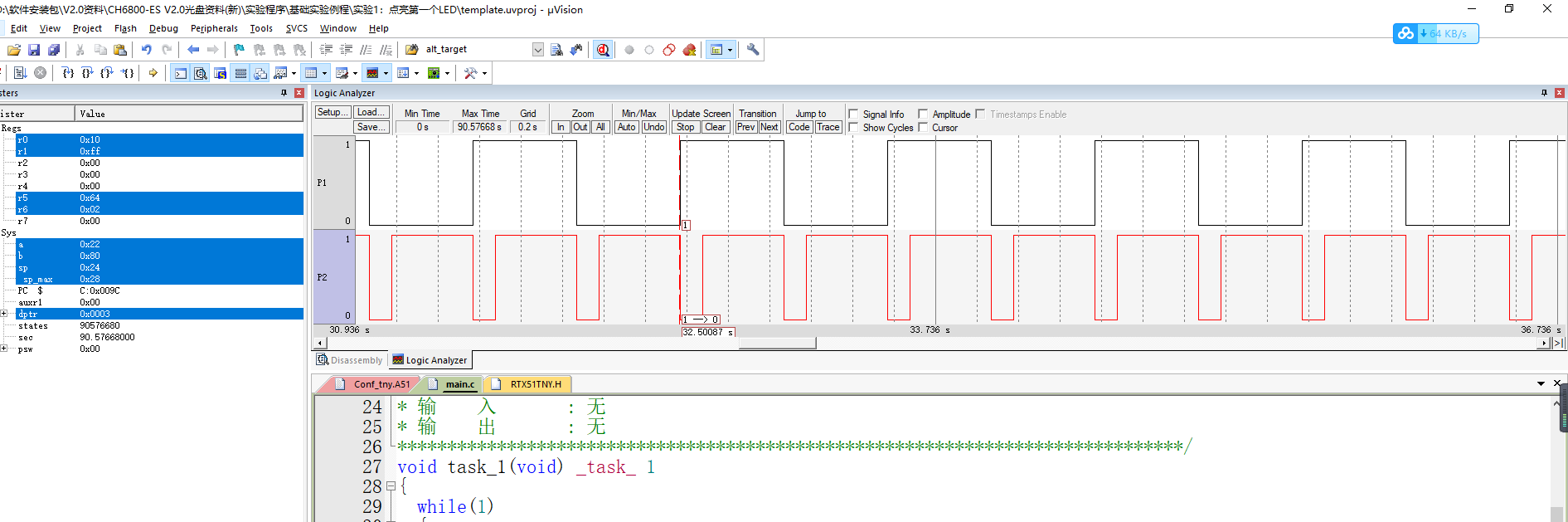Screen dimensions: 1568x522
Task: Open the Memory Windows dropdown arrow
Action: [x=324, y=73]
